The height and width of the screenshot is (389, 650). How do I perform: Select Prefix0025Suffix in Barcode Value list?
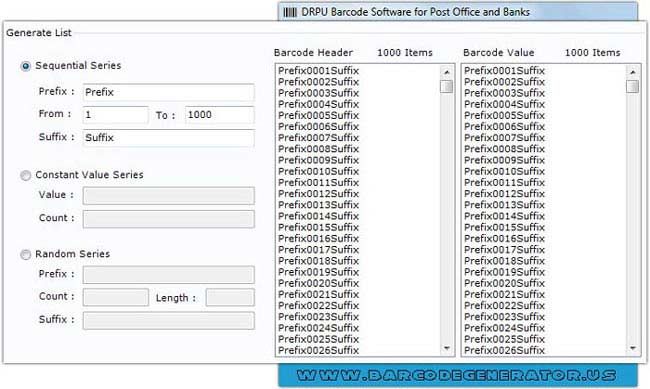[x=504, y=339]
